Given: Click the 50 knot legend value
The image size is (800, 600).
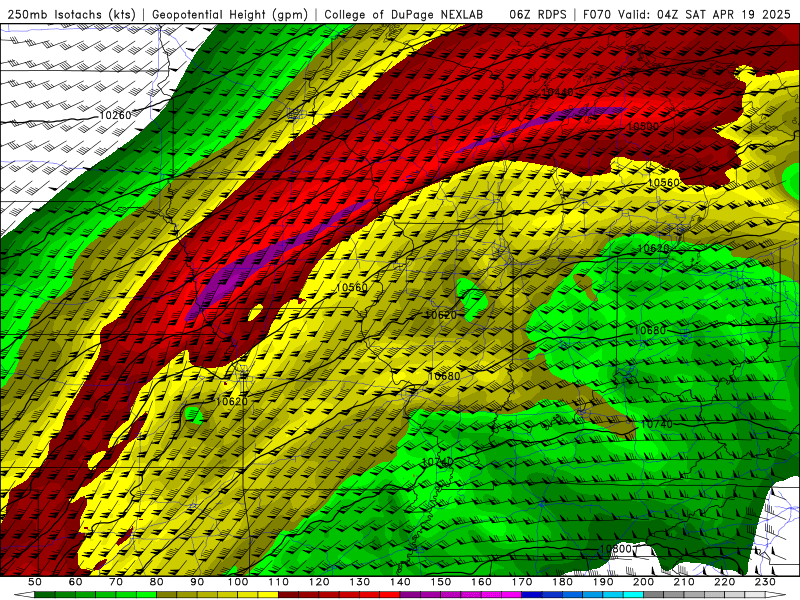Looking at the screenshot, I should 35,582.
